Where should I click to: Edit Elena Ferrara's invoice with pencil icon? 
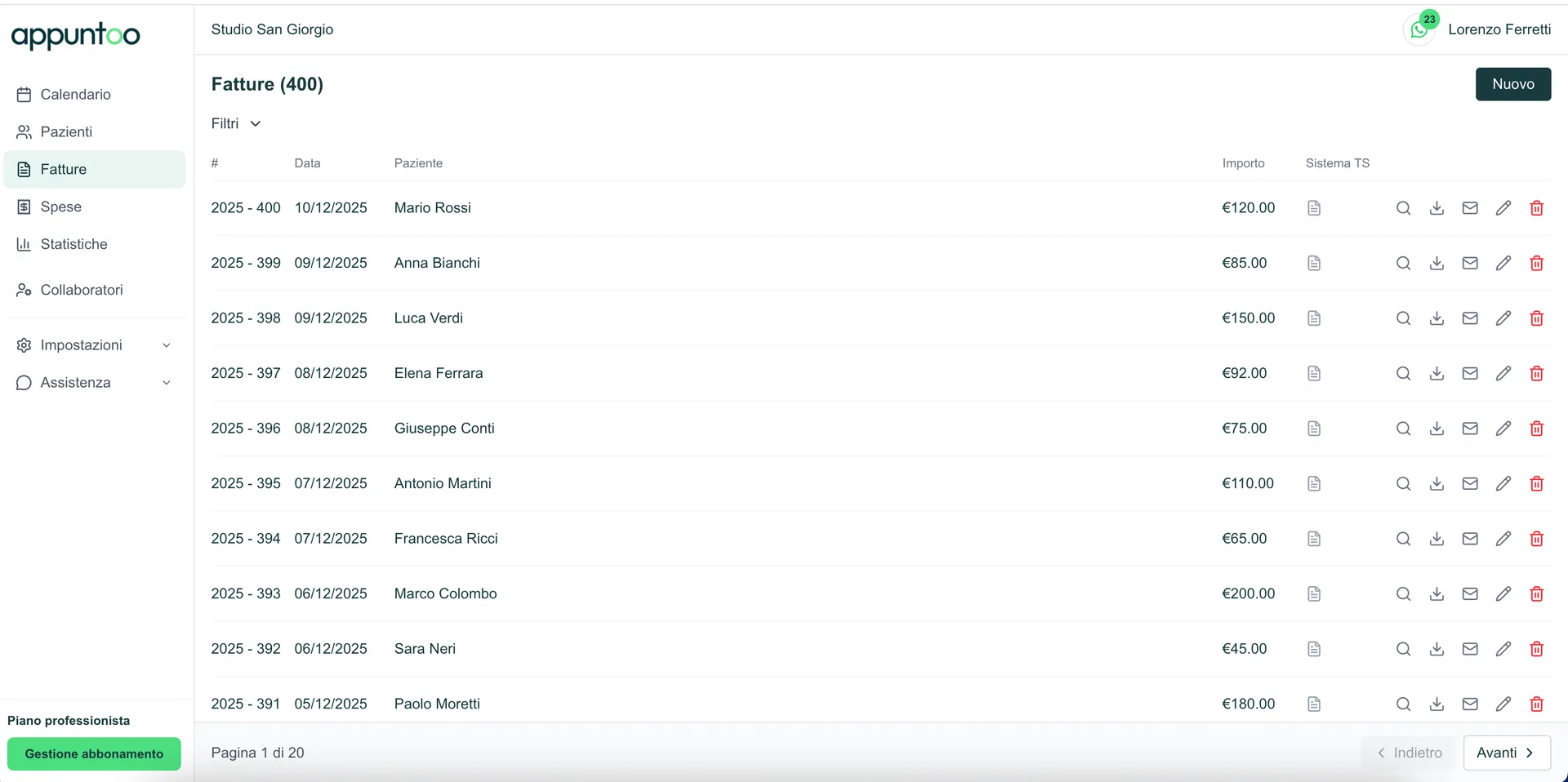click(1503, 373)
